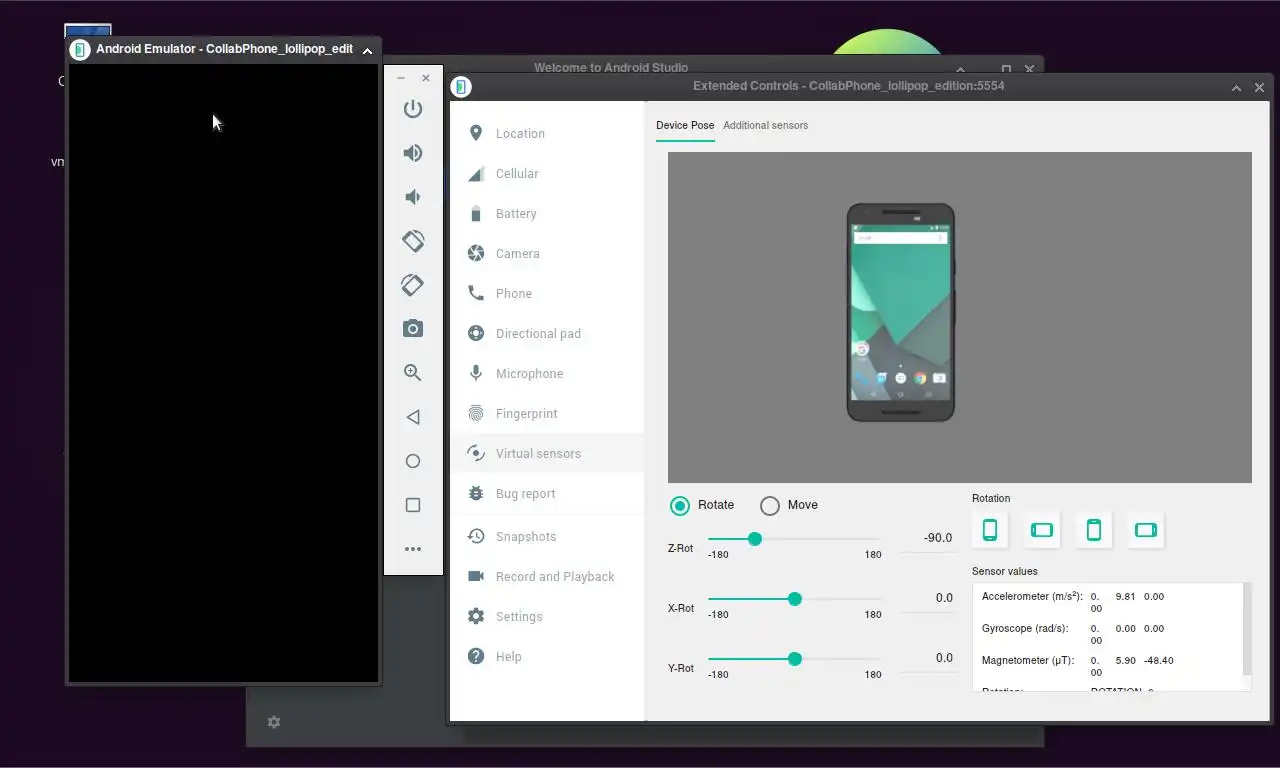Set landscape rotation with button-on-left phone icon
Viewport: 1280px width, 768px height.
tap(1042, 530)
